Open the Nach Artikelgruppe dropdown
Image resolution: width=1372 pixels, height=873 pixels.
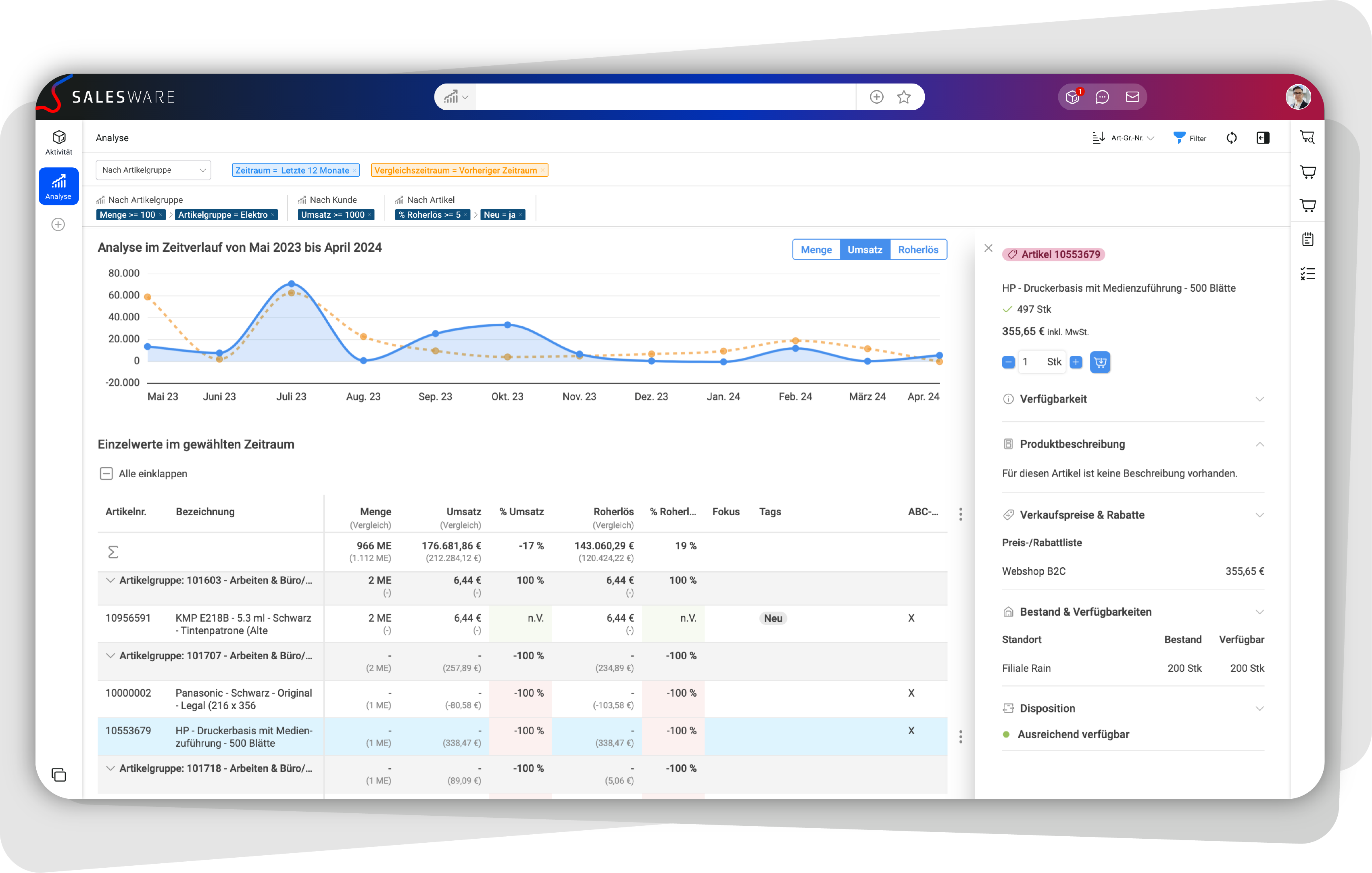[x=153, y=170]
